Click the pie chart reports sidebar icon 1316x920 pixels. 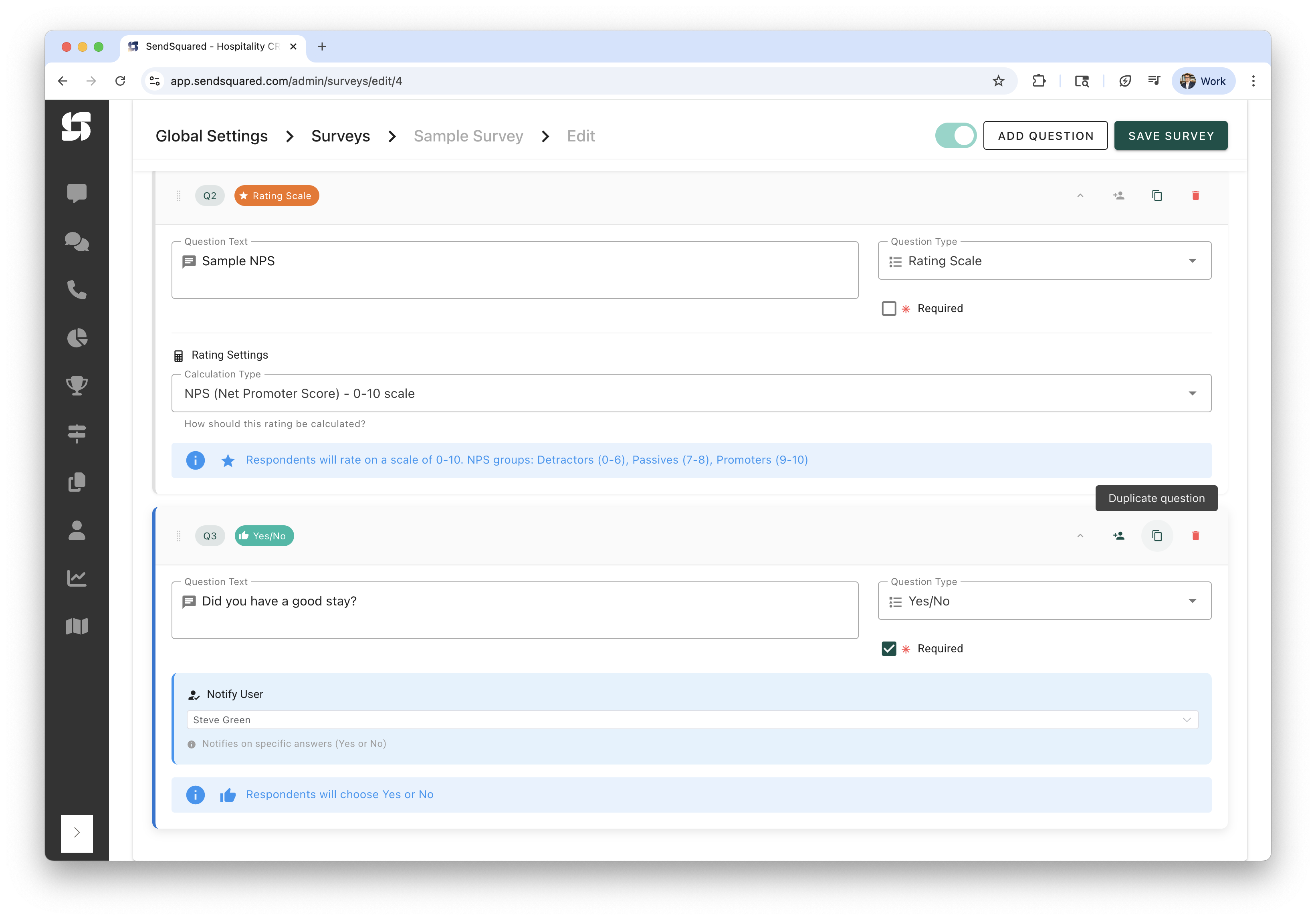77,338
